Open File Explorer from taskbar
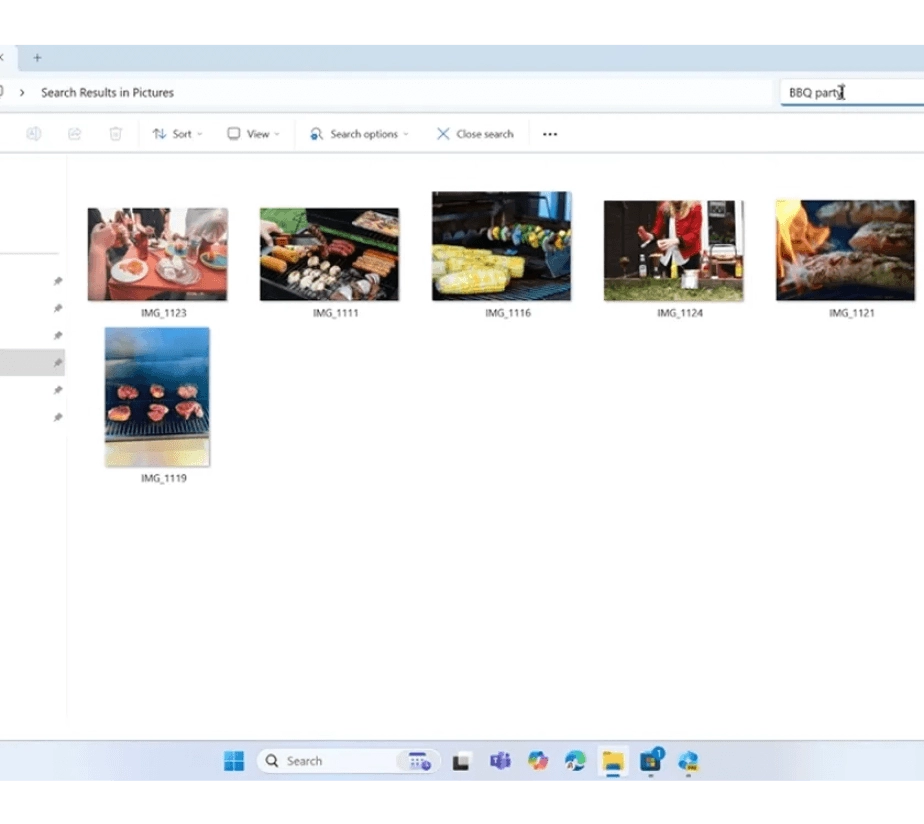This screenshot has height=824, width=924. [x=613, y=762]
